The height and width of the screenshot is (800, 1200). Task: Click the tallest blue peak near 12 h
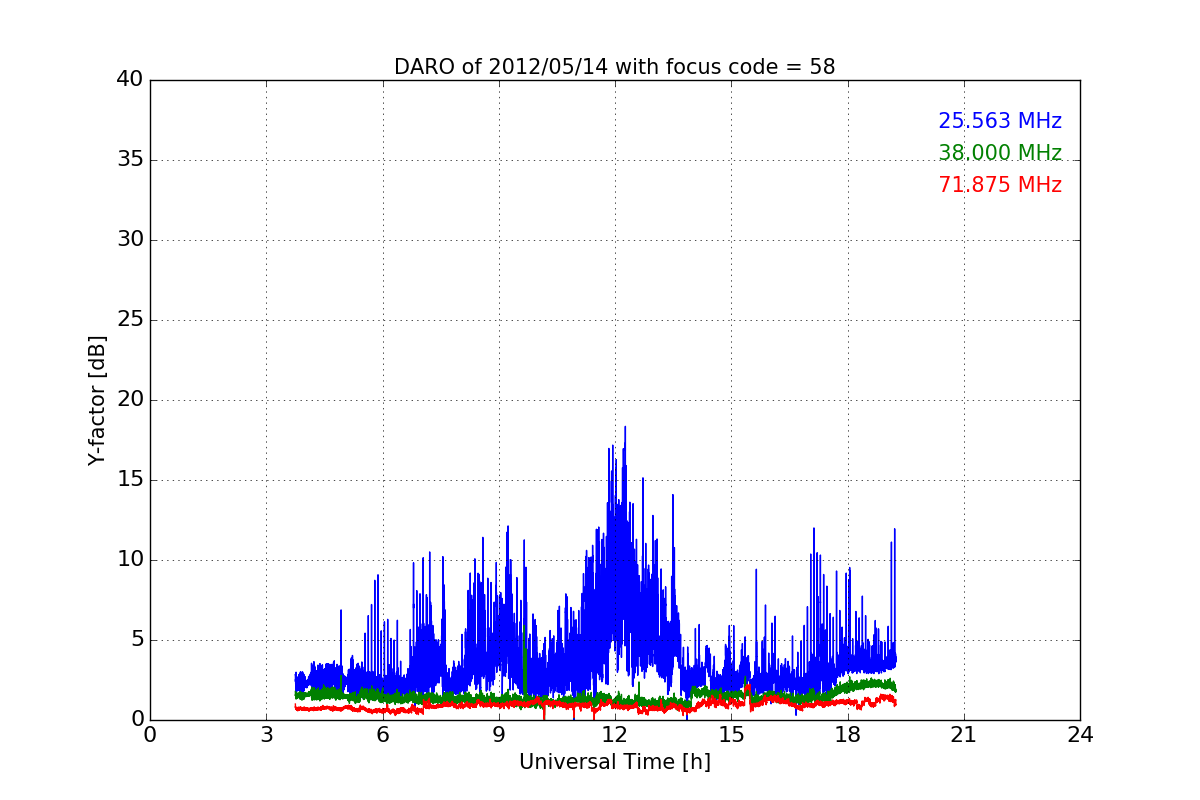click(x=625, y=428)
